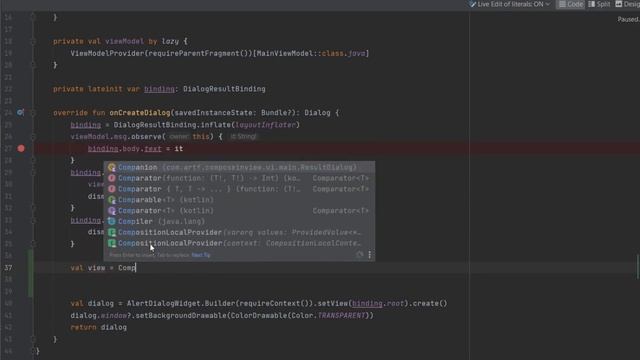Choose the Comparator(function: (T!, T!) -> Int) suggestion

(x=239, y=178)
